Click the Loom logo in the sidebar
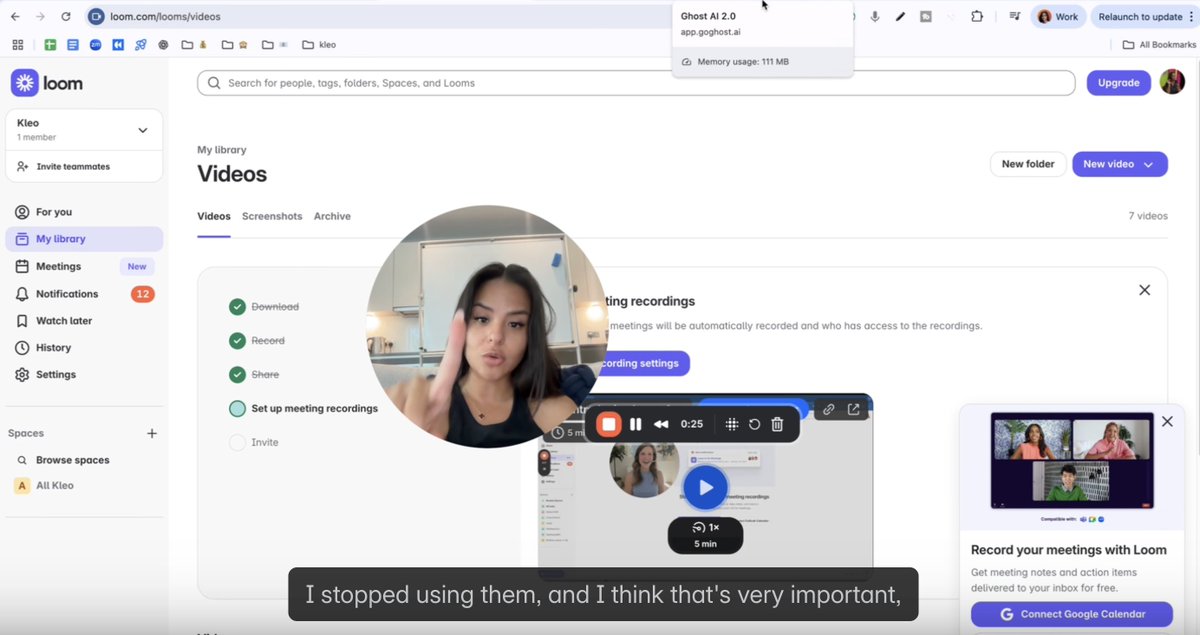The width and height of the screenshot is (1200, 635). coord(47,83)
